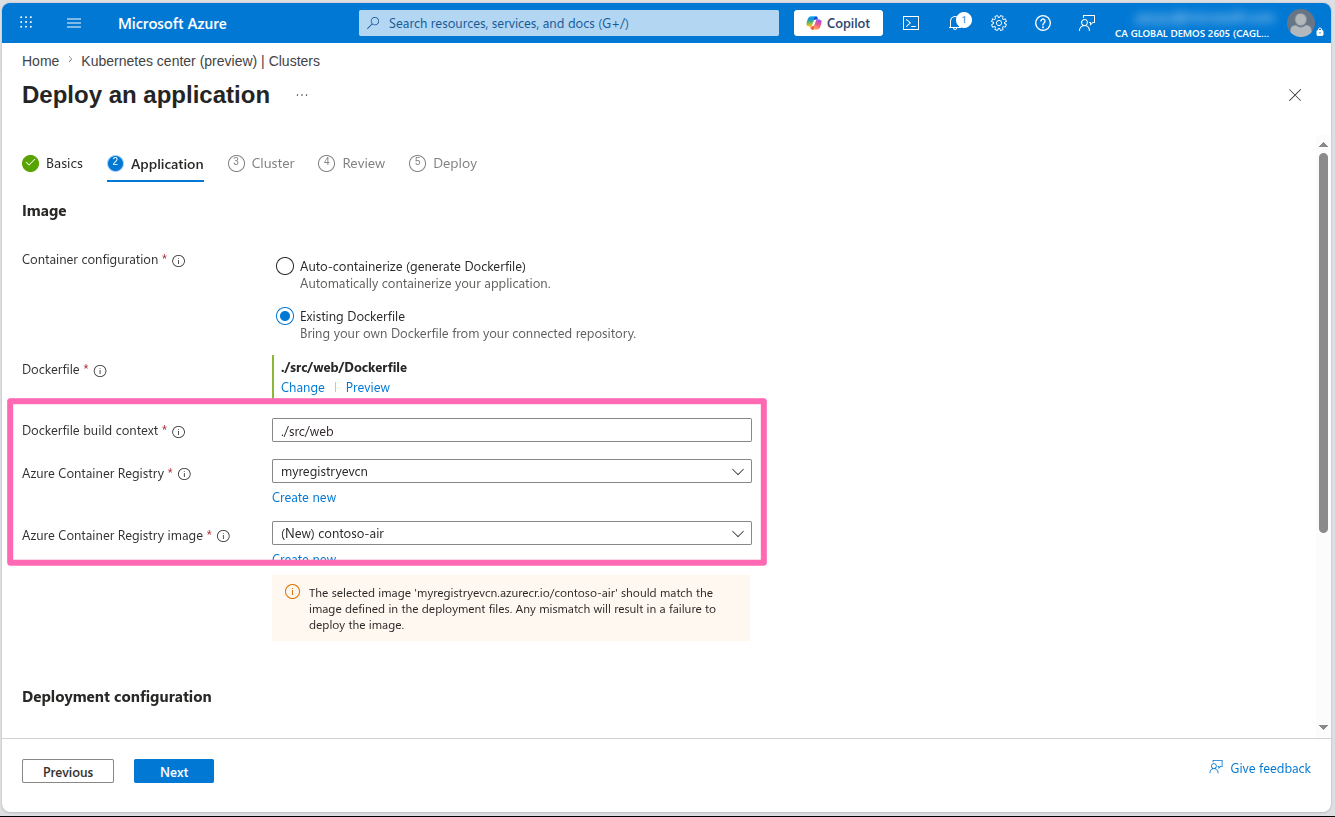Click the Microsoft Azure logo text
The width and height of the screenshot is (1335, 817).
[172, 23]
